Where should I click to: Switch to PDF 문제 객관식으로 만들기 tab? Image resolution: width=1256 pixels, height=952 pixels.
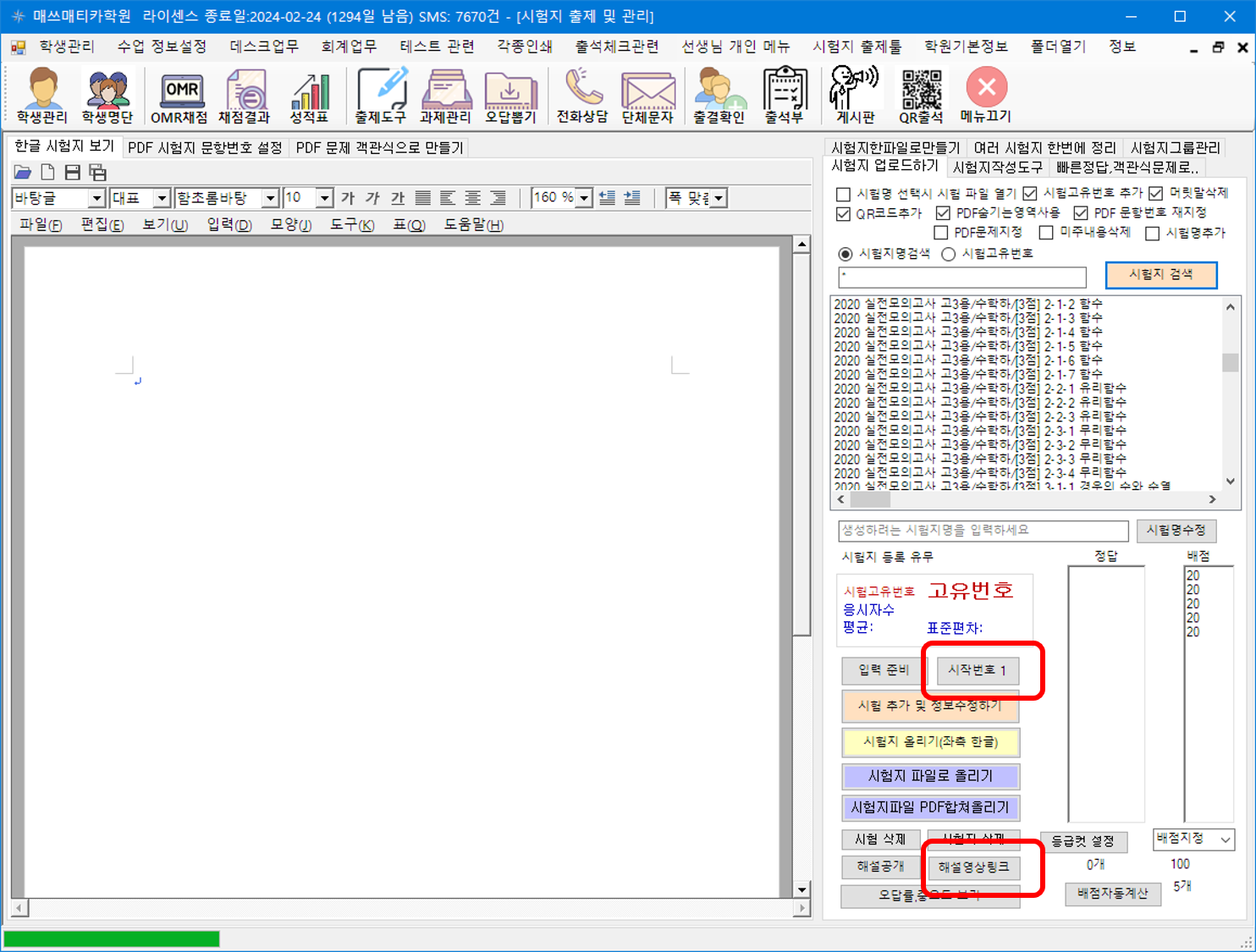pos(380,148)
